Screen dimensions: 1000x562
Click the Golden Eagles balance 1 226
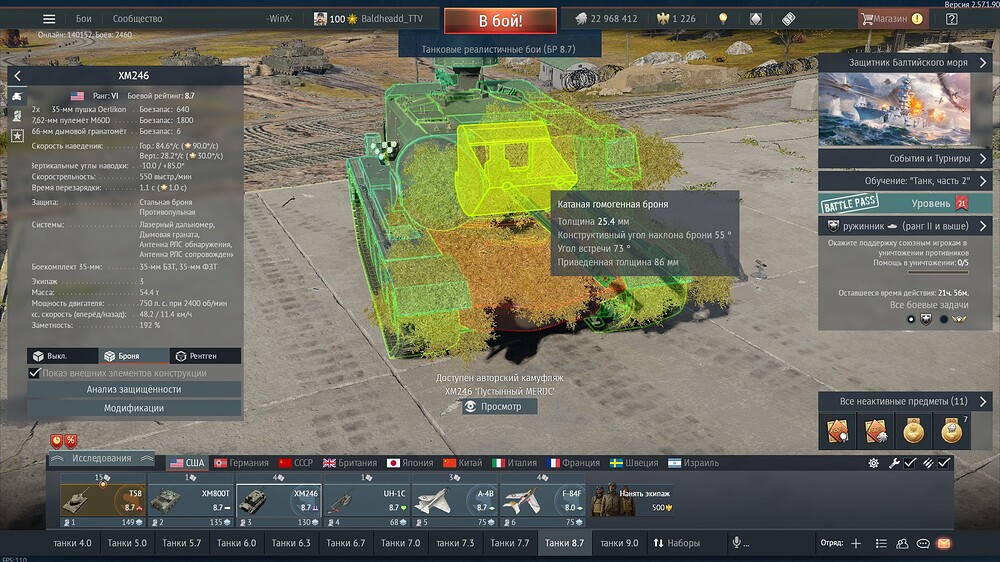click(x=677, y=18)
